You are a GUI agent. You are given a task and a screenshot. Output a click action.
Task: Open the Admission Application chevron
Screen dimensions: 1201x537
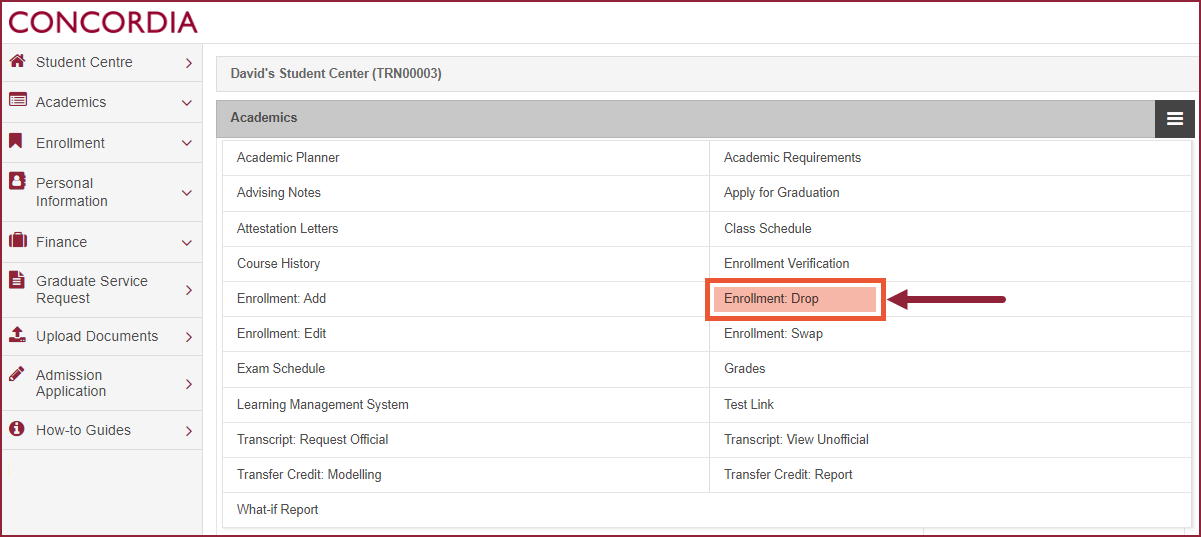pyautogui.click(x=188, y=384)
